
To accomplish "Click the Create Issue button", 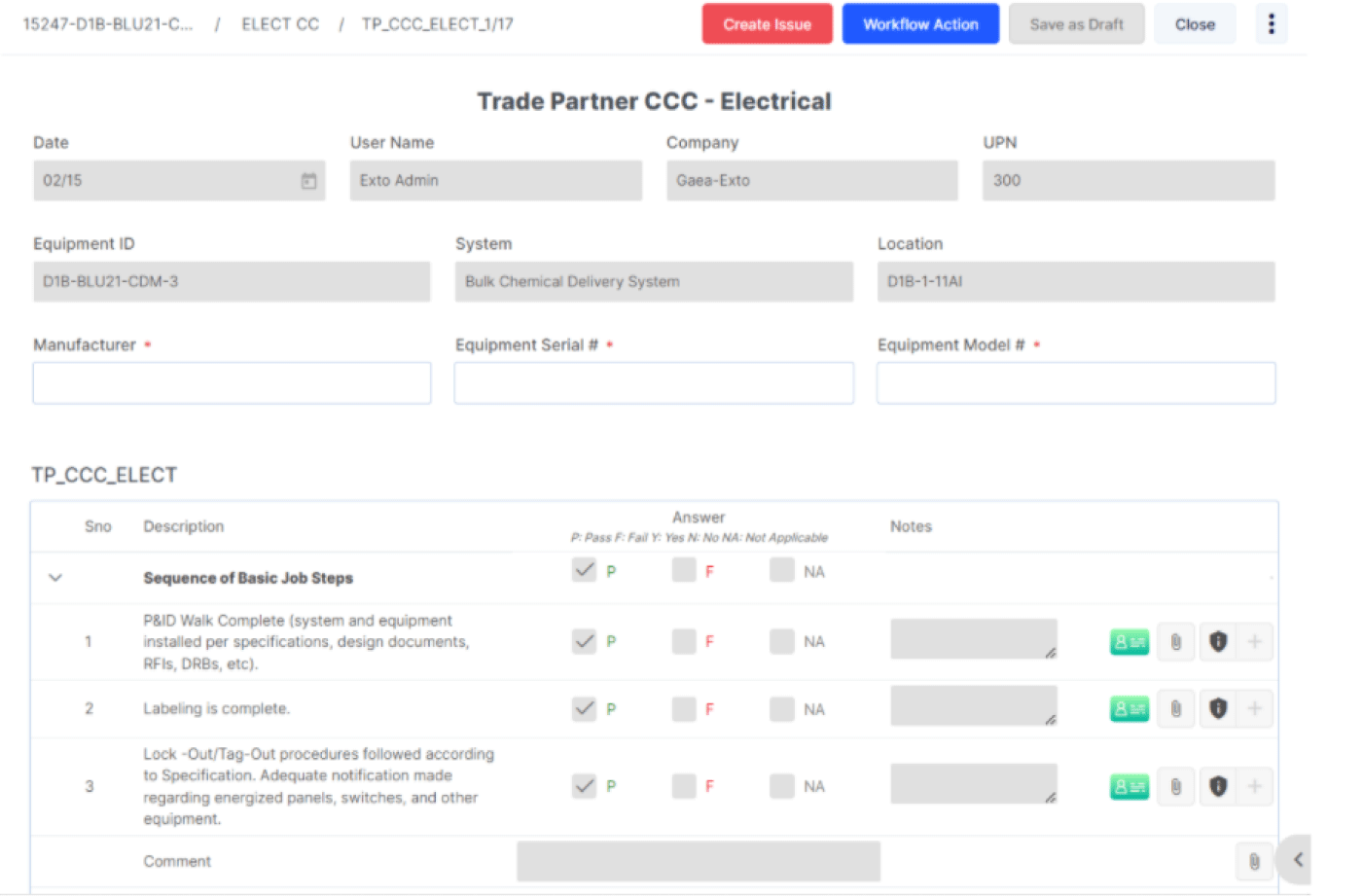I will 767,24.
